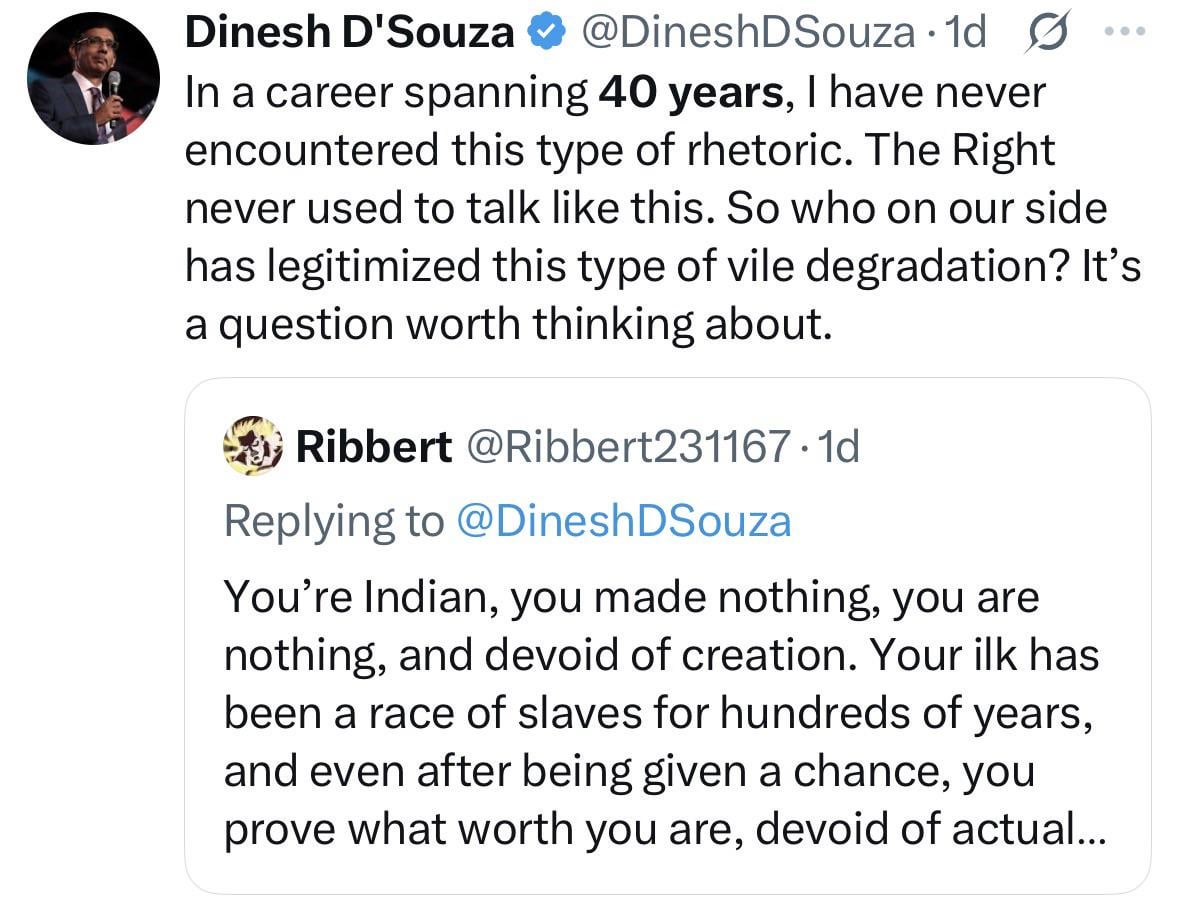Click "a question worth thinking about" line
1179x915 pixels.
point(508,325)
